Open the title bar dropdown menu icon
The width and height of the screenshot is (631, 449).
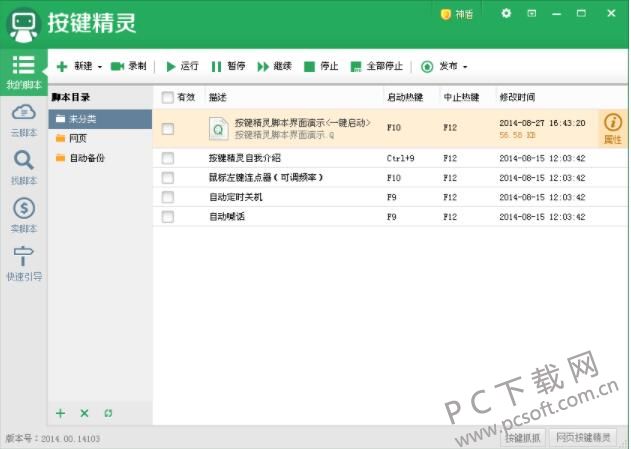[x=532, y=13]
